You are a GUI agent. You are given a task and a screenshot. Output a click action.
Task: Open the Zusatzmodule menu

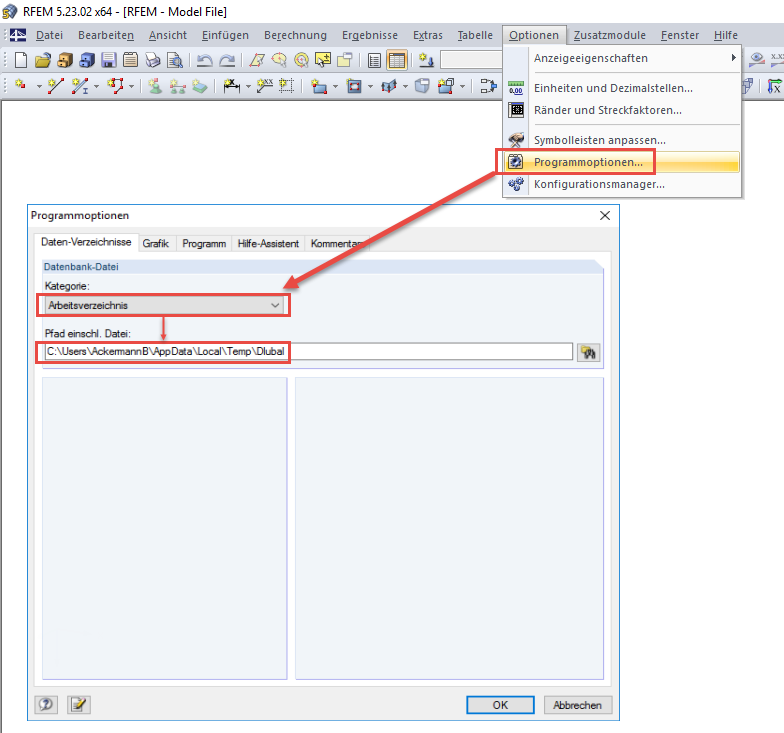pos(610,35)
